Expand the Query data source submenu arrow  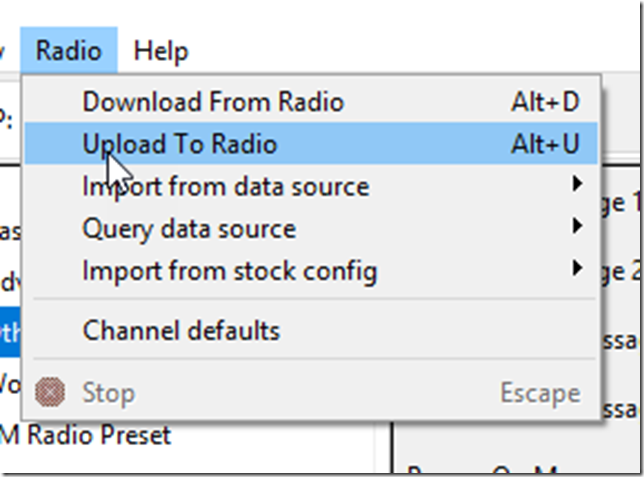click(x=577, y=228)
